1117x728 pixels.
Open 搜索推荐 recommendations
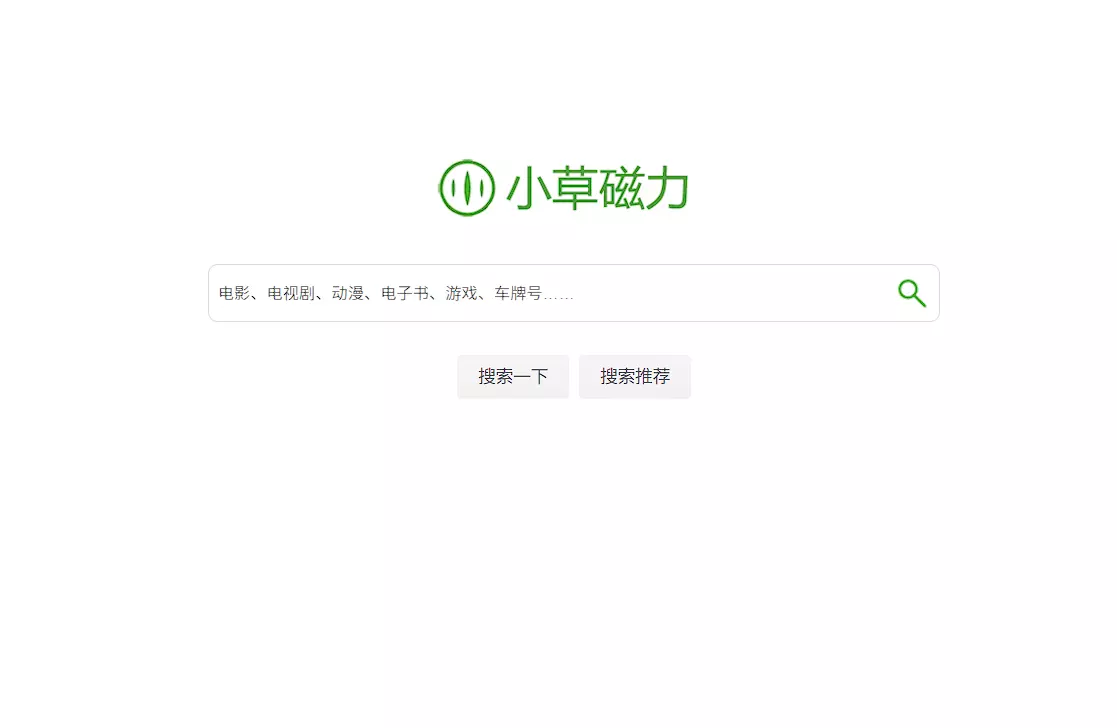635,376
